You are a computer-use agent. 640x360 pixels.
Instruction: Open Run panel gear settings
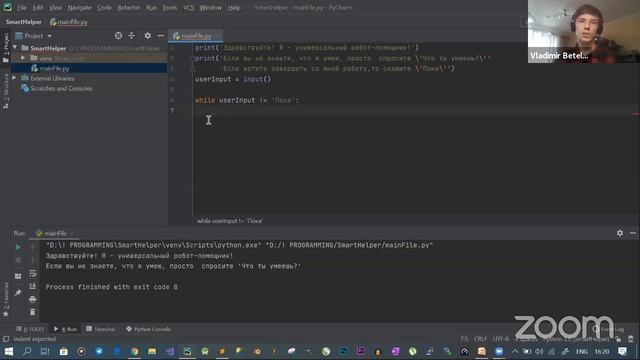(x=620, y=233)
